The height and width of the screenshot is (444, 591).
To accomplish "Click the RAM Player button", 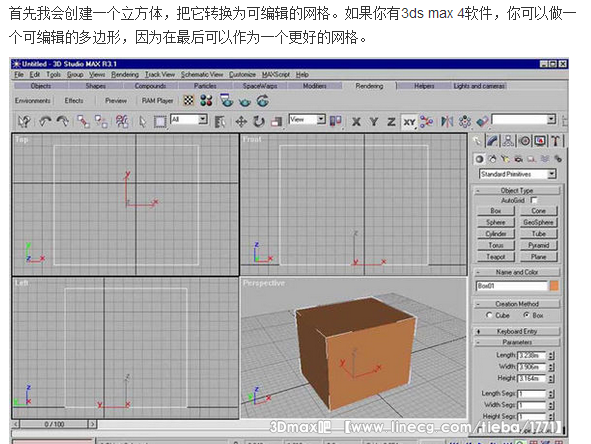I will click(x=157, y=101).
